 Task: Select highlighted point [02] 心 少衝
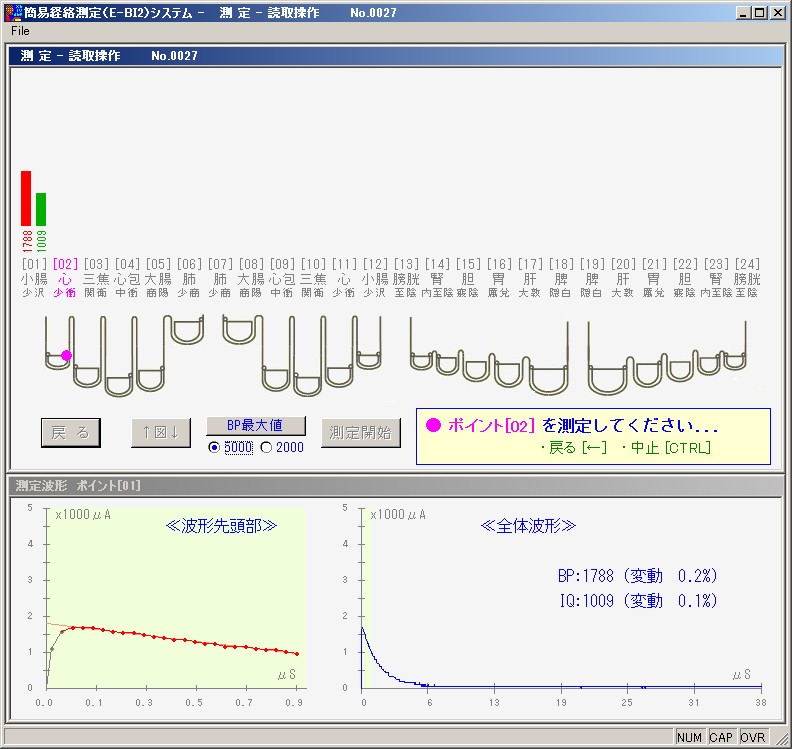(64, 278)
